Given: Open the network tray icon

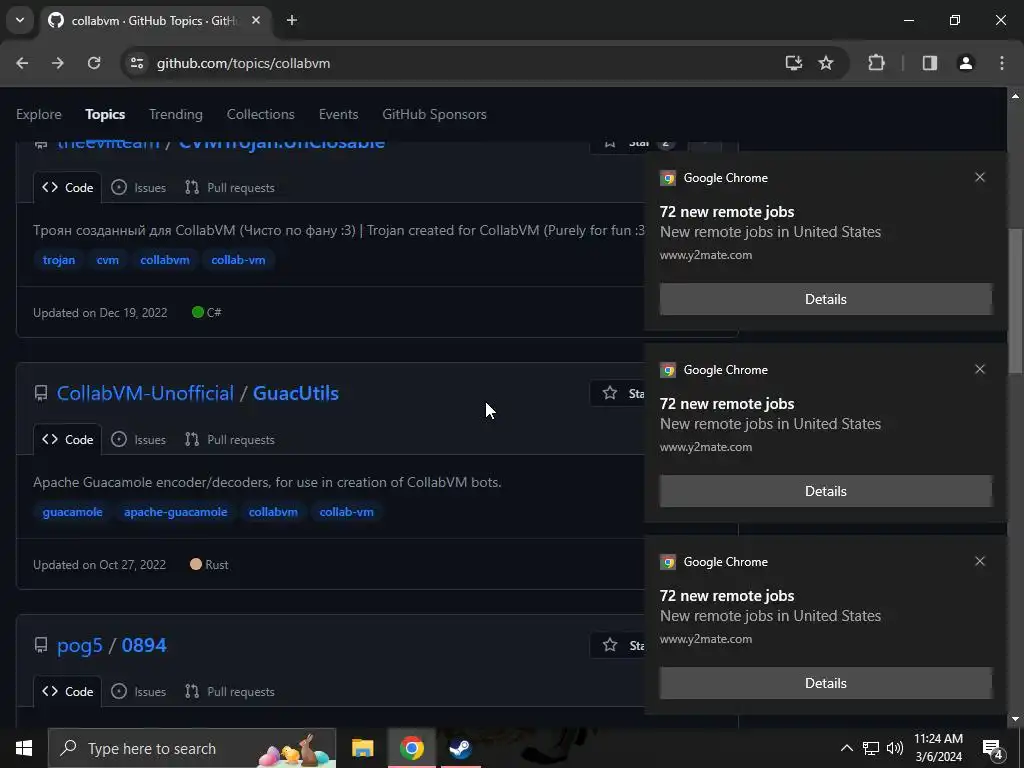Looking at the screenshot, I should (871, 748).
